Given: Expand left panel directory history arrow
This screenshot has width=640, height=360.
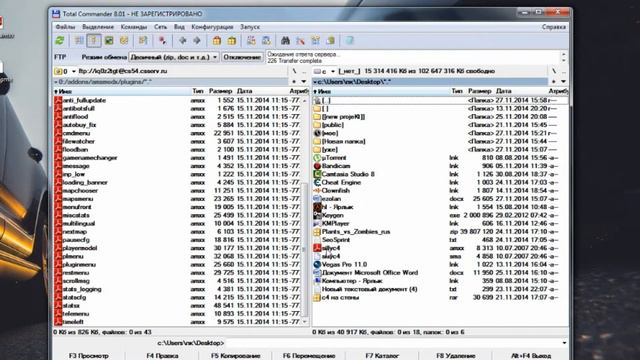Looking at the screenshot, I should click(x=304, y=82).
